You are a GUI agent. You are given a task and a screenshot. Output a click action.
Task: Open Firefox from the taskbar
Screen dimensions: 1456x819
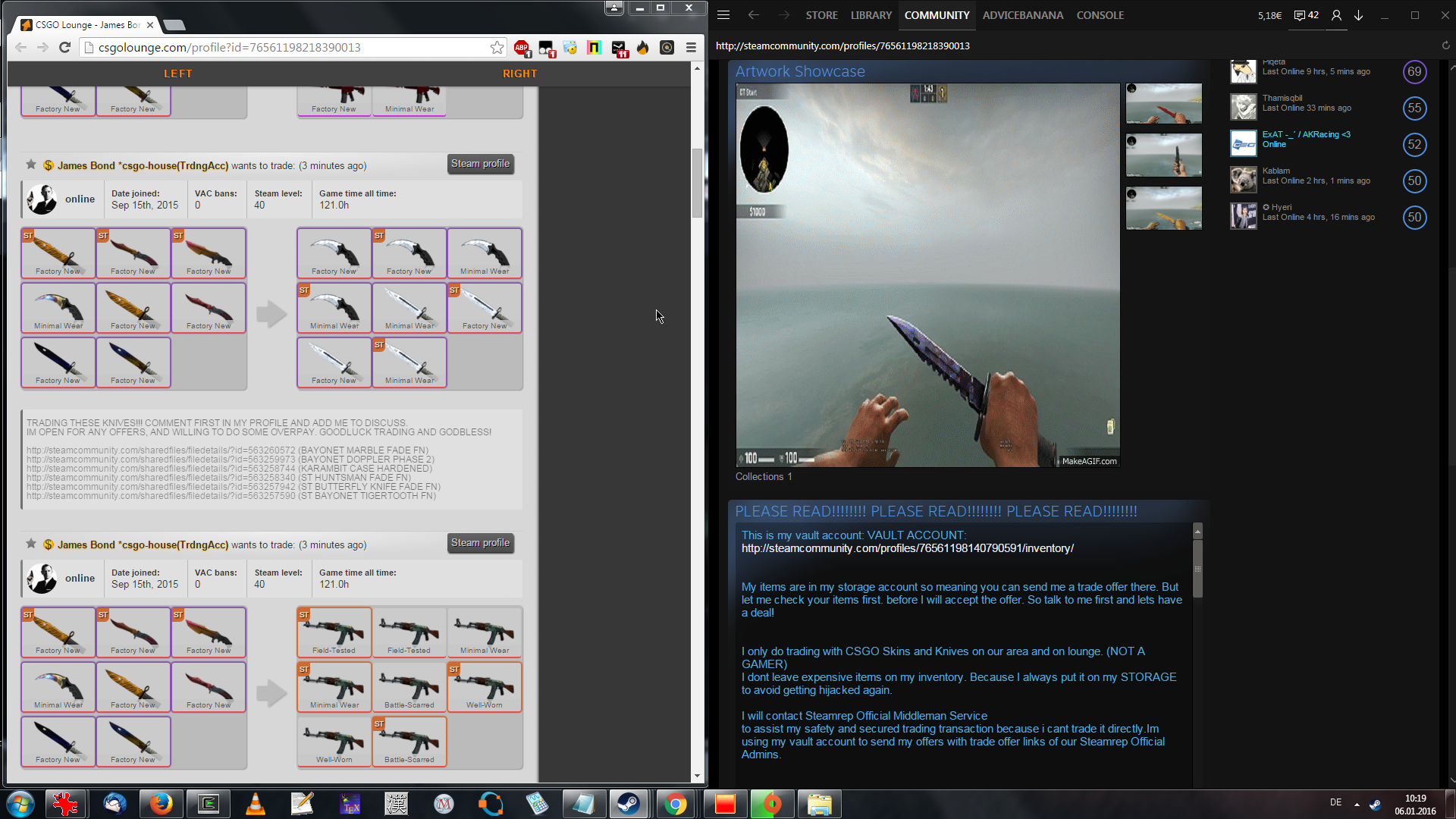(161, 804)
